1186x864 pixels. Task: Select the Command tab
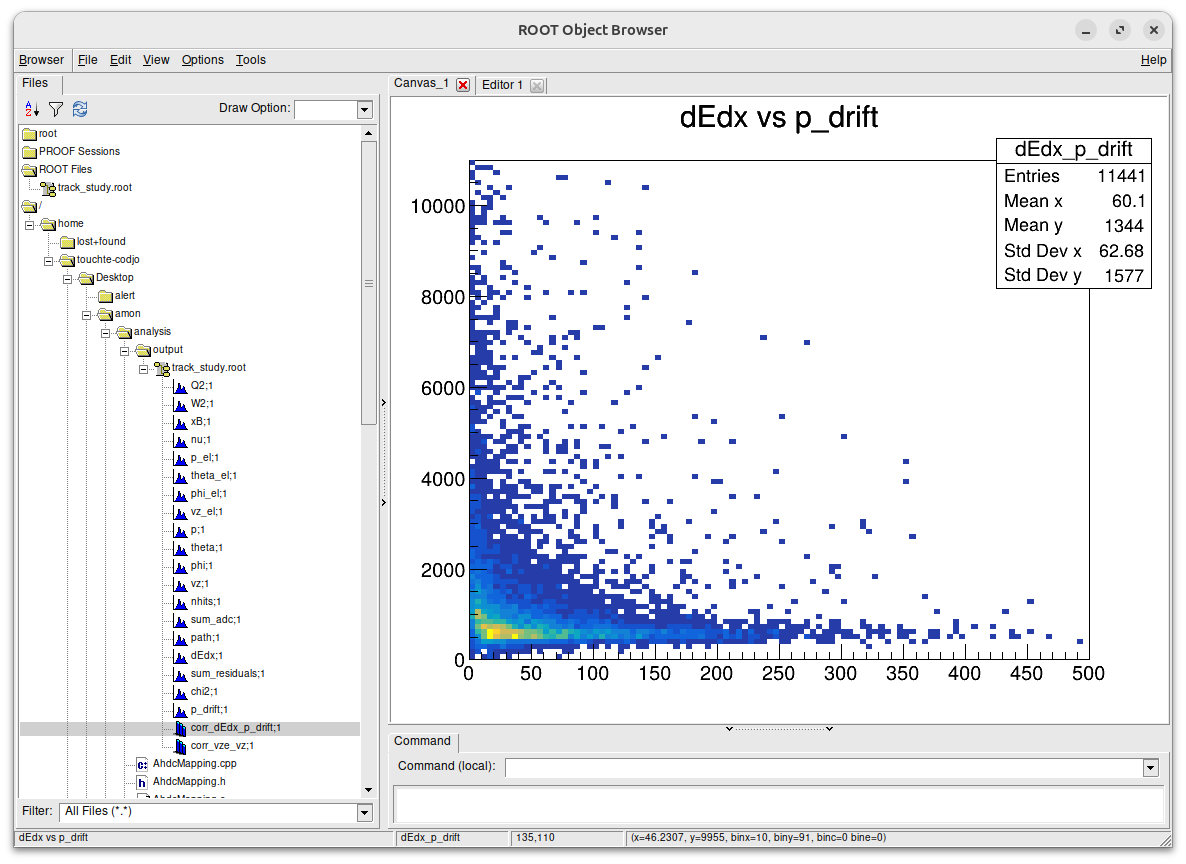pyautogui.click(x=422, y=741)
